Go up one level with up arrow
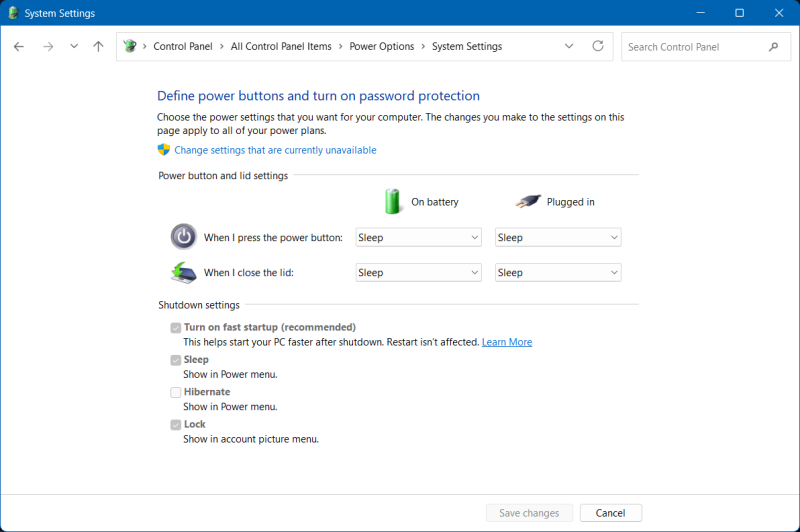Screen dimensions: 800x532 point(98,47)
